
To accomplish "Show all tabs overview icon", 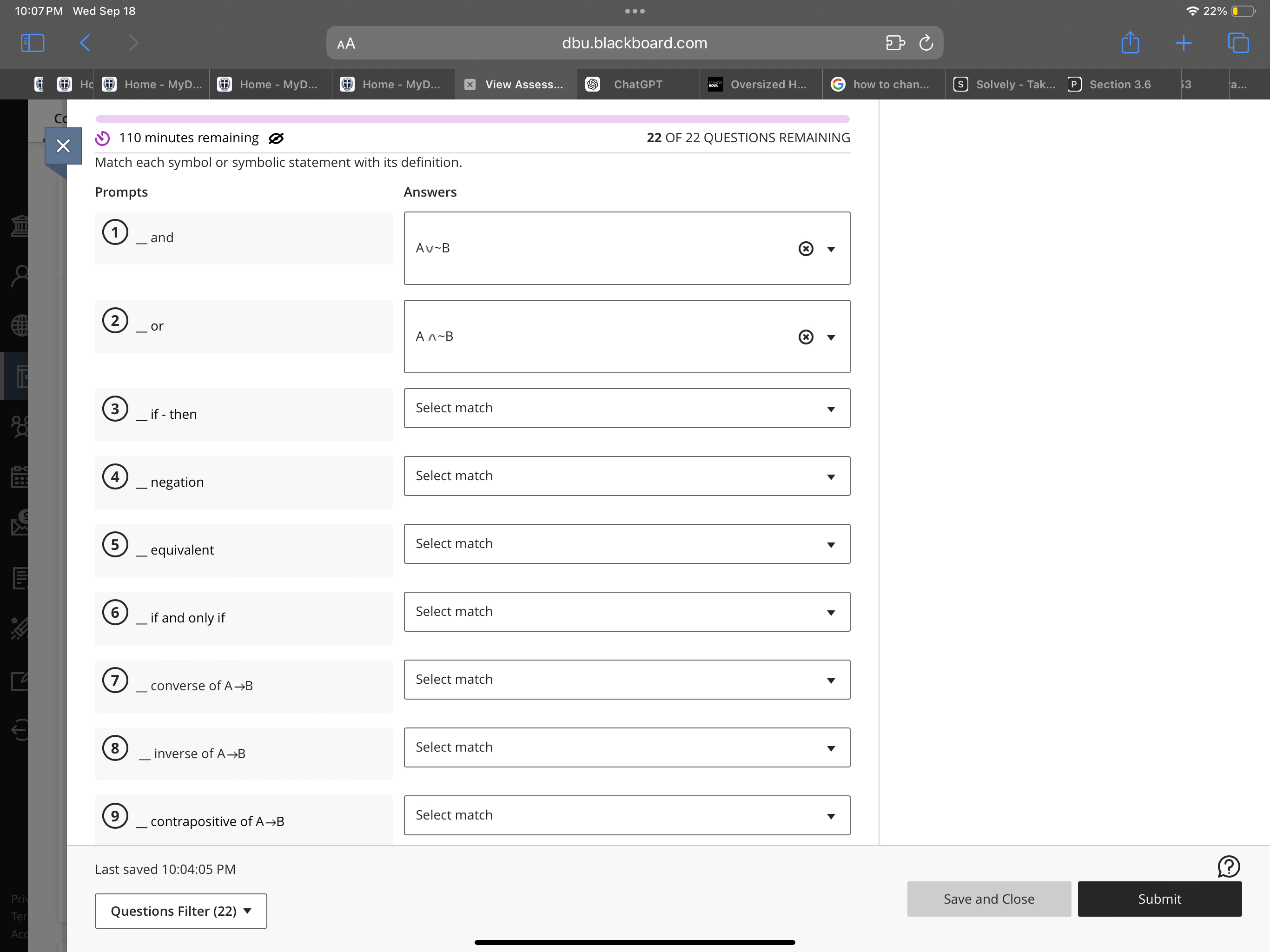I will (x=1238, y=43).
